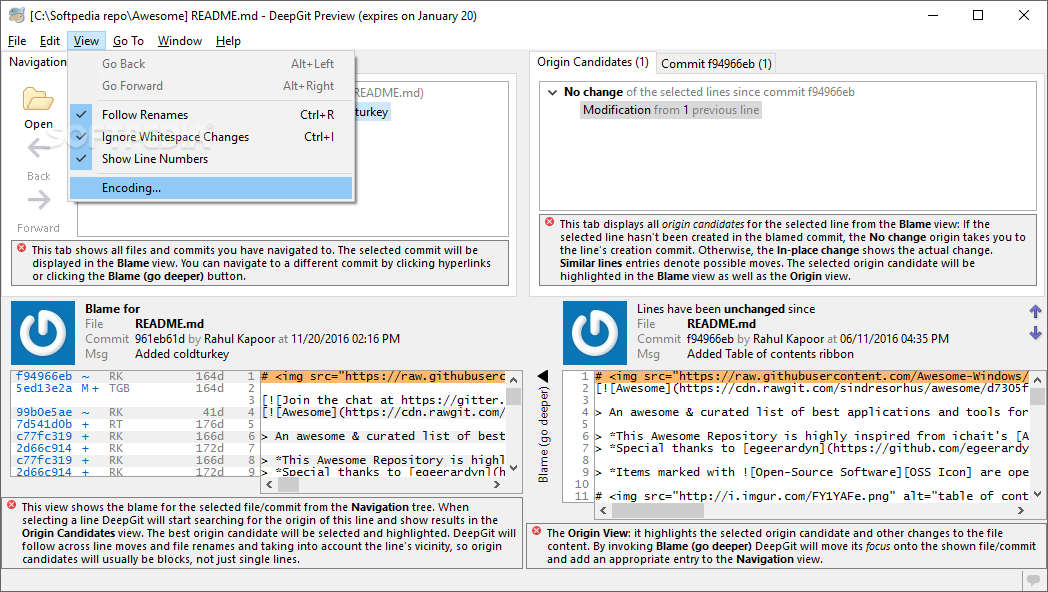The width and height of the screenshot is (1048, 592).
Task: Click the avatar image in Origin view panel
Action: (595, 333)
